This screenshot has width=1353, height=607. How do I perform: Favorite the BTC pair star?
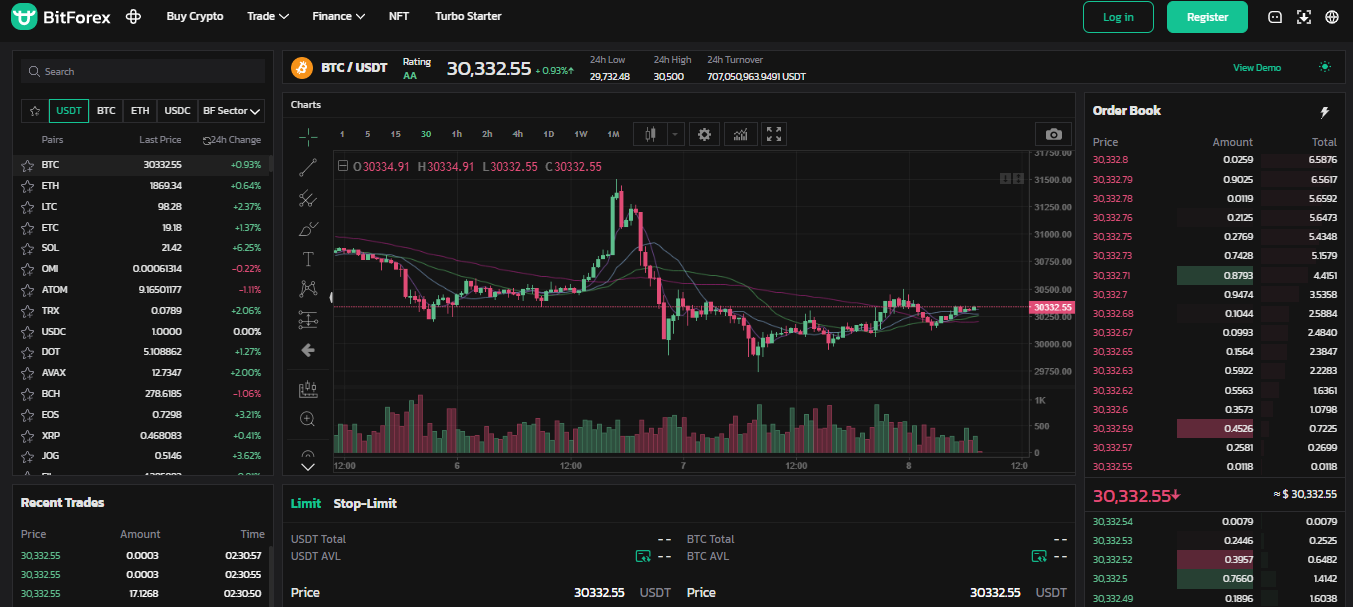(x=28, y=165)
